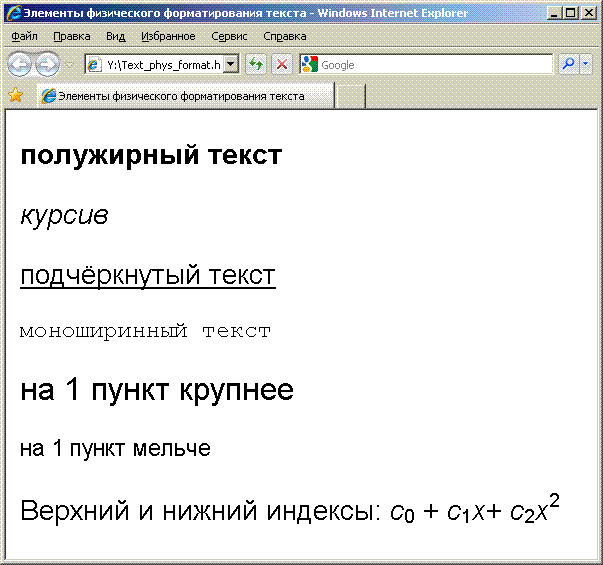Select the Элементы физического форматирования текста tab
This screenshot has width=603, height=565.
pos(186,96)
